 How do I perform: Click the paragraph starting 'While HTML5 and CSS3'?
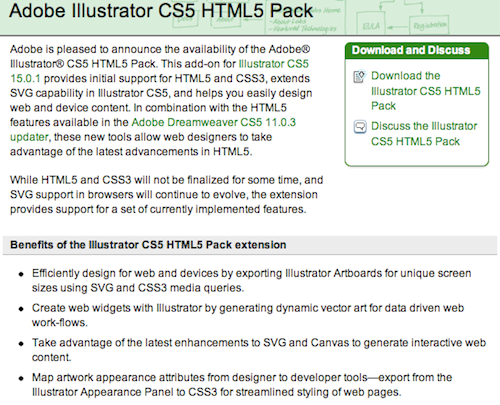[x=166, y=194]
